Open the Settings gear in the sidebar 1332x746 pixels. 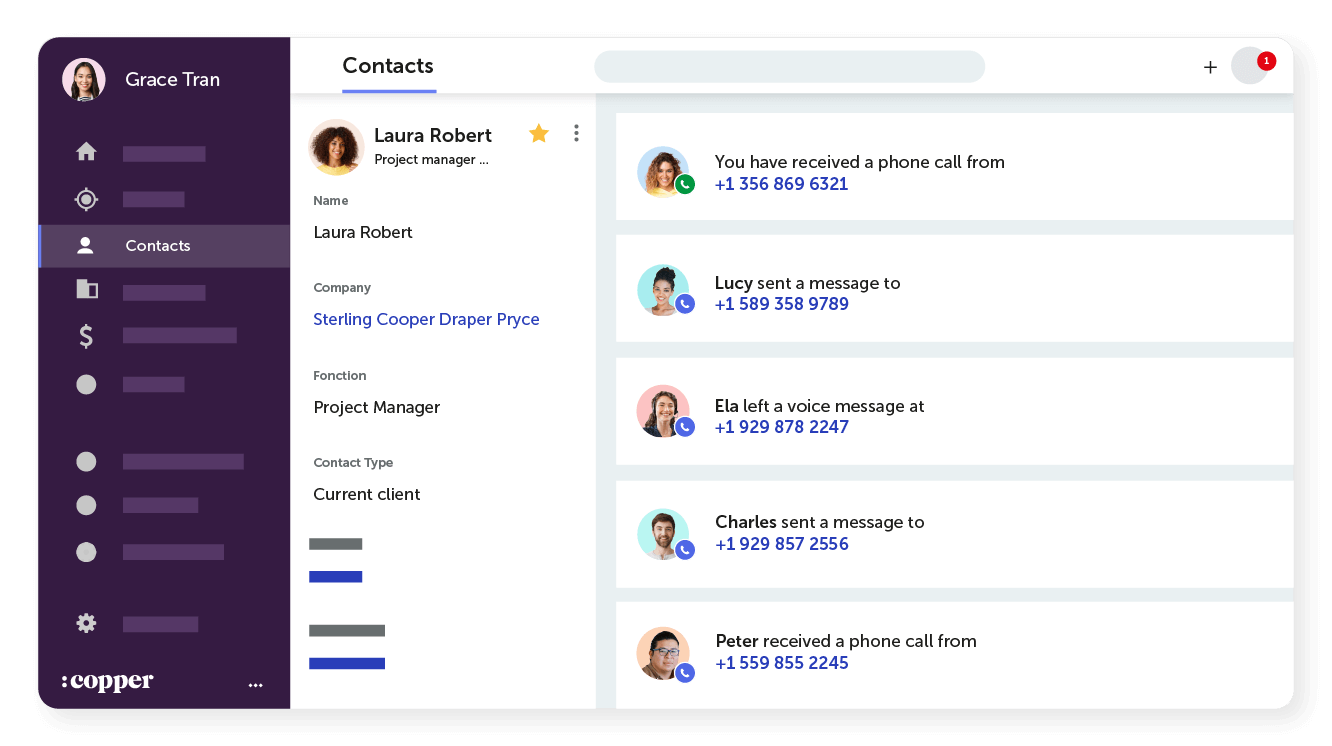point(86,623)
